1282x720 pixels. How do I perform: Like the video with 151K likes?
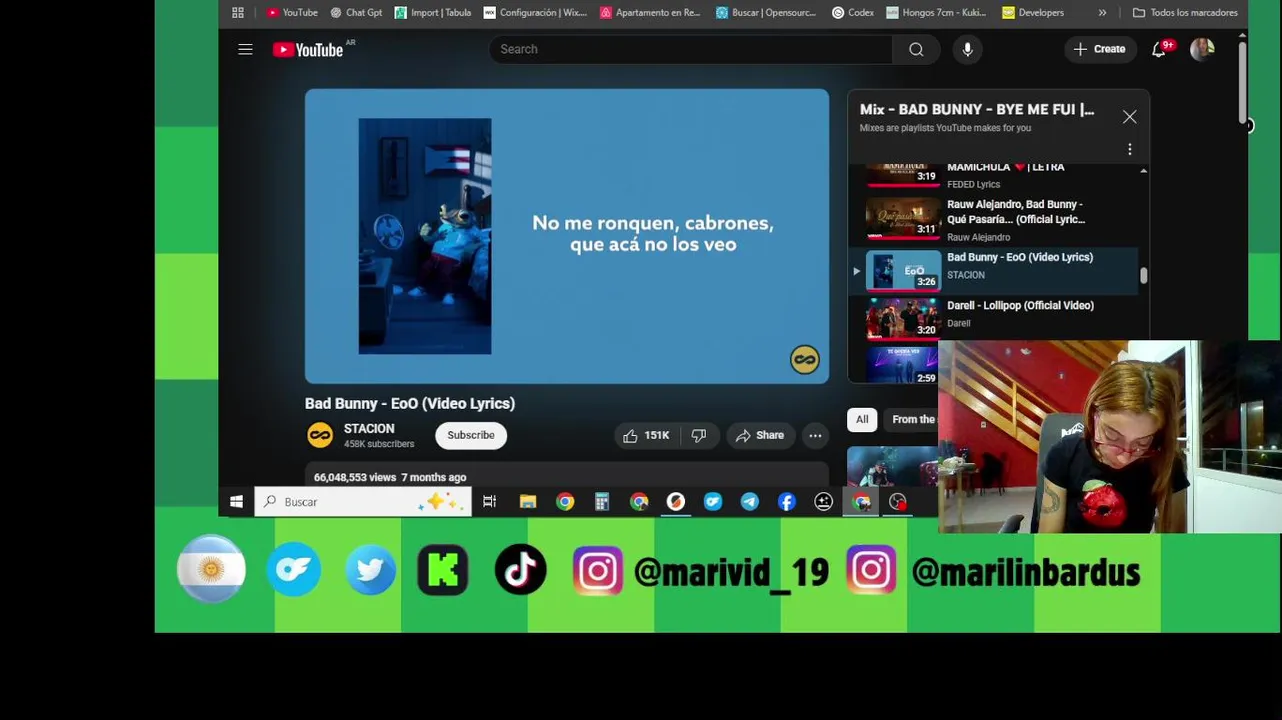point(646,435)
